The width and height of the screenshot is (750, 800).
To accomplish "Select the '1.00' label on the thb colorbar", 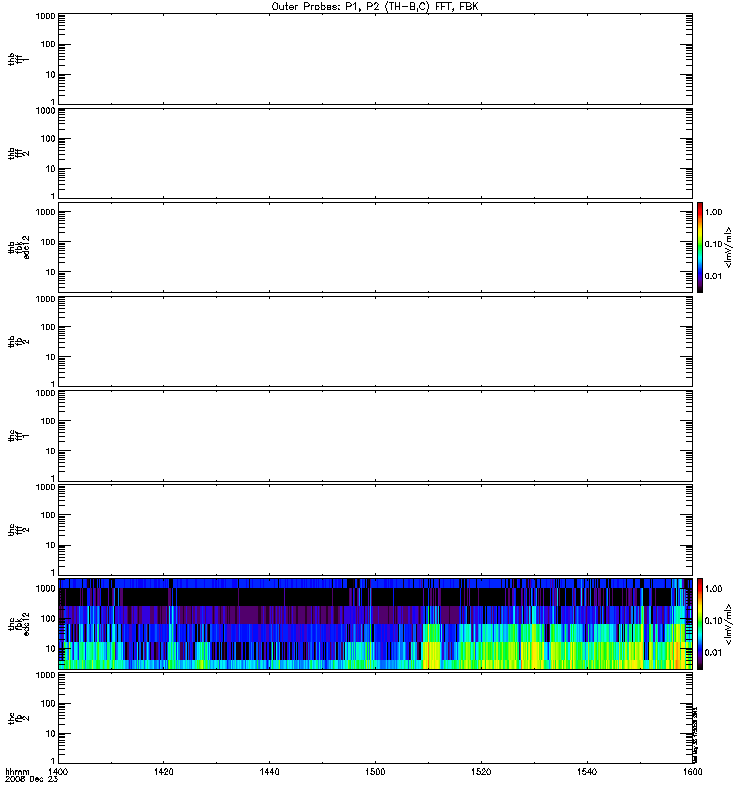I will pos(713,212).
